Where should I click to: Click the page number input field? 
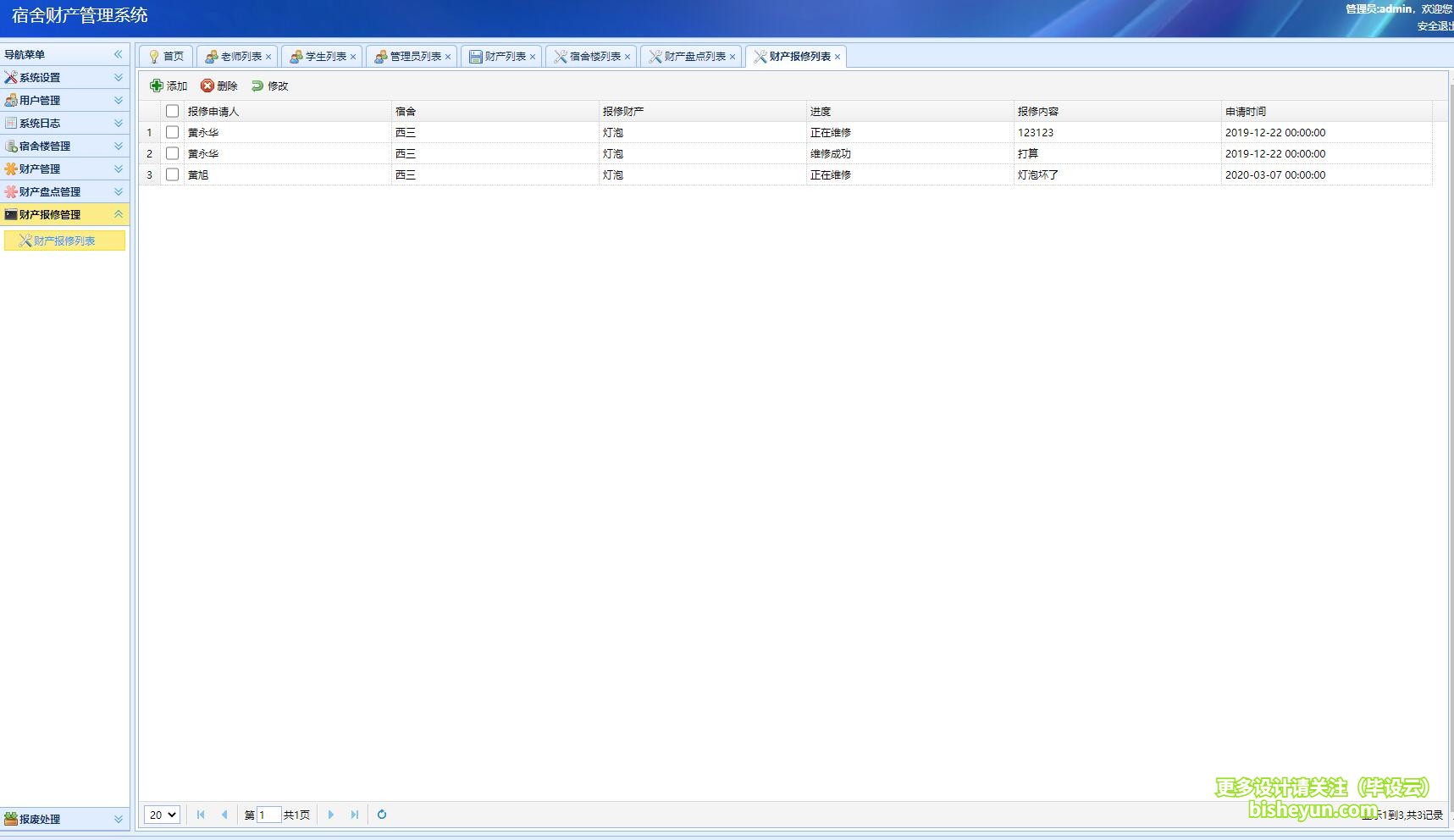coord(268,815)
